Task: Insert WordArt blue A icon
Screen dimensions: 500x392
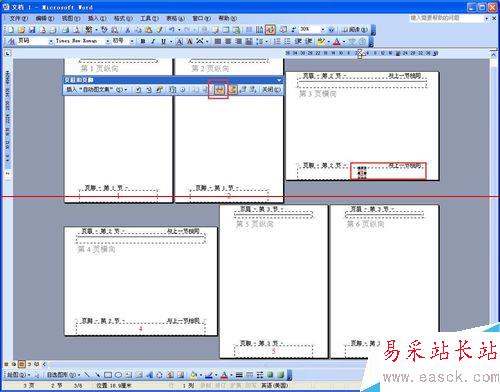Action: 149,375
